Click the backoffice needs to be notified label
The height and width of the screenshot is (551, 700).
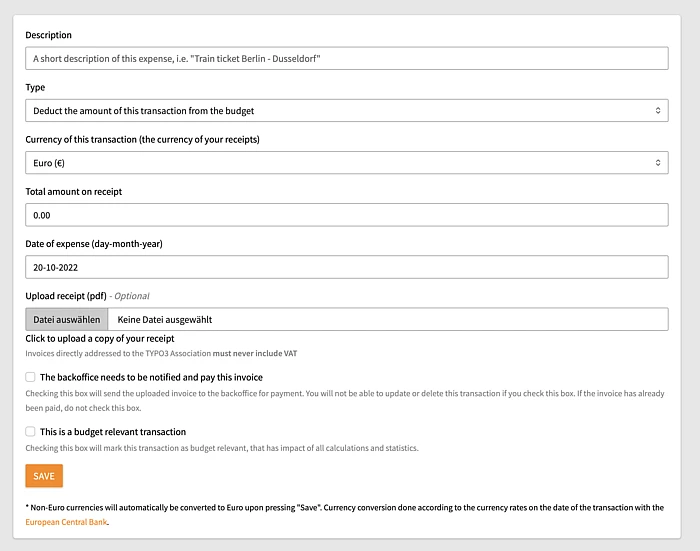click(151, 378)
